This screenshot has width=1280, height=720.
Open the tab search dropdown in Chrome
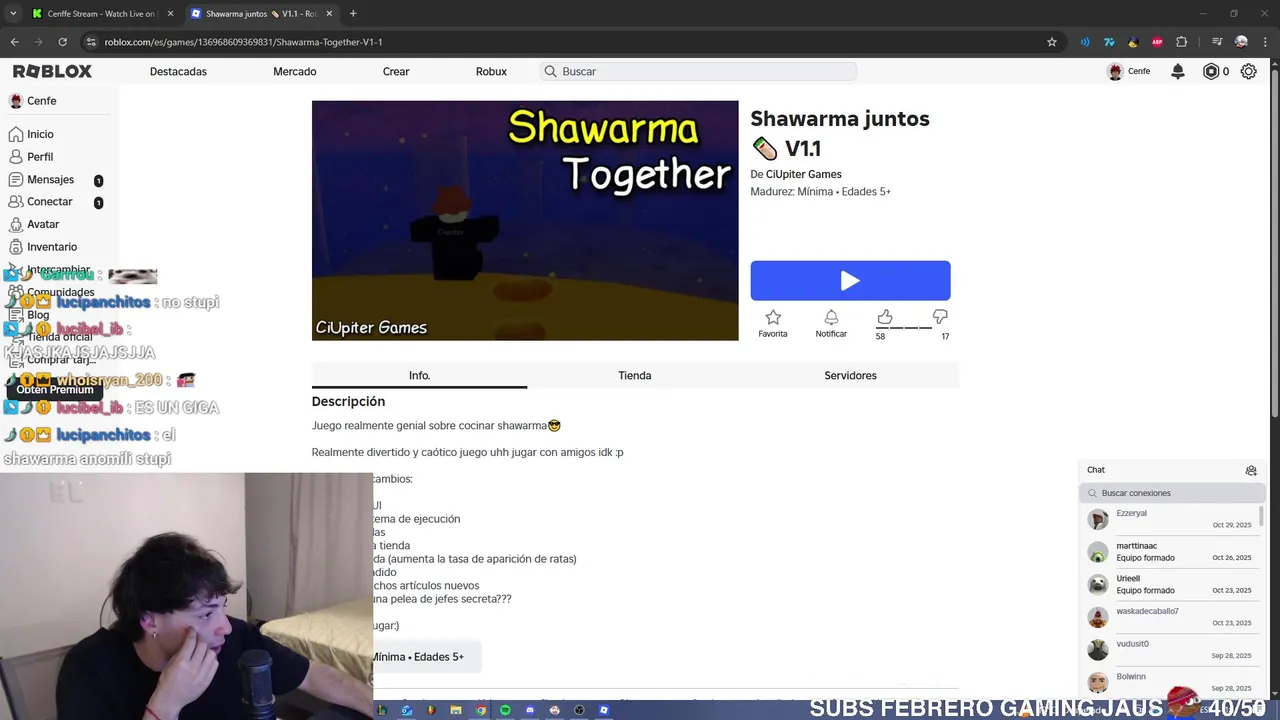point(12,14)
